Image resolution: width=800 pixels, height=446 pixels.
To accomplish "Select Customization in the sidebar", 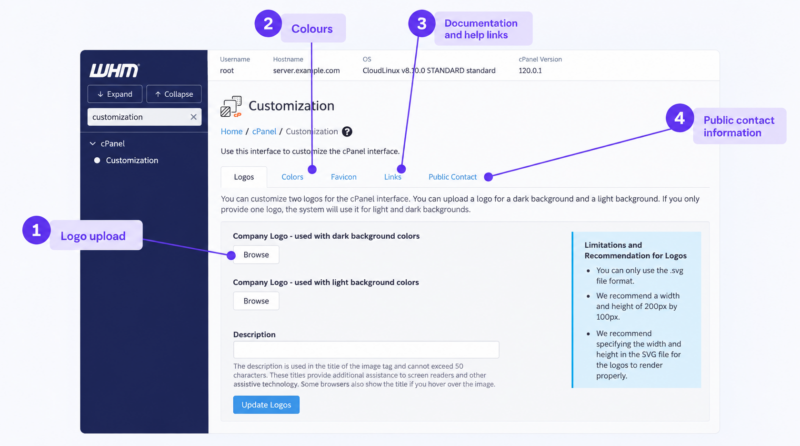I will coord(132,160).
